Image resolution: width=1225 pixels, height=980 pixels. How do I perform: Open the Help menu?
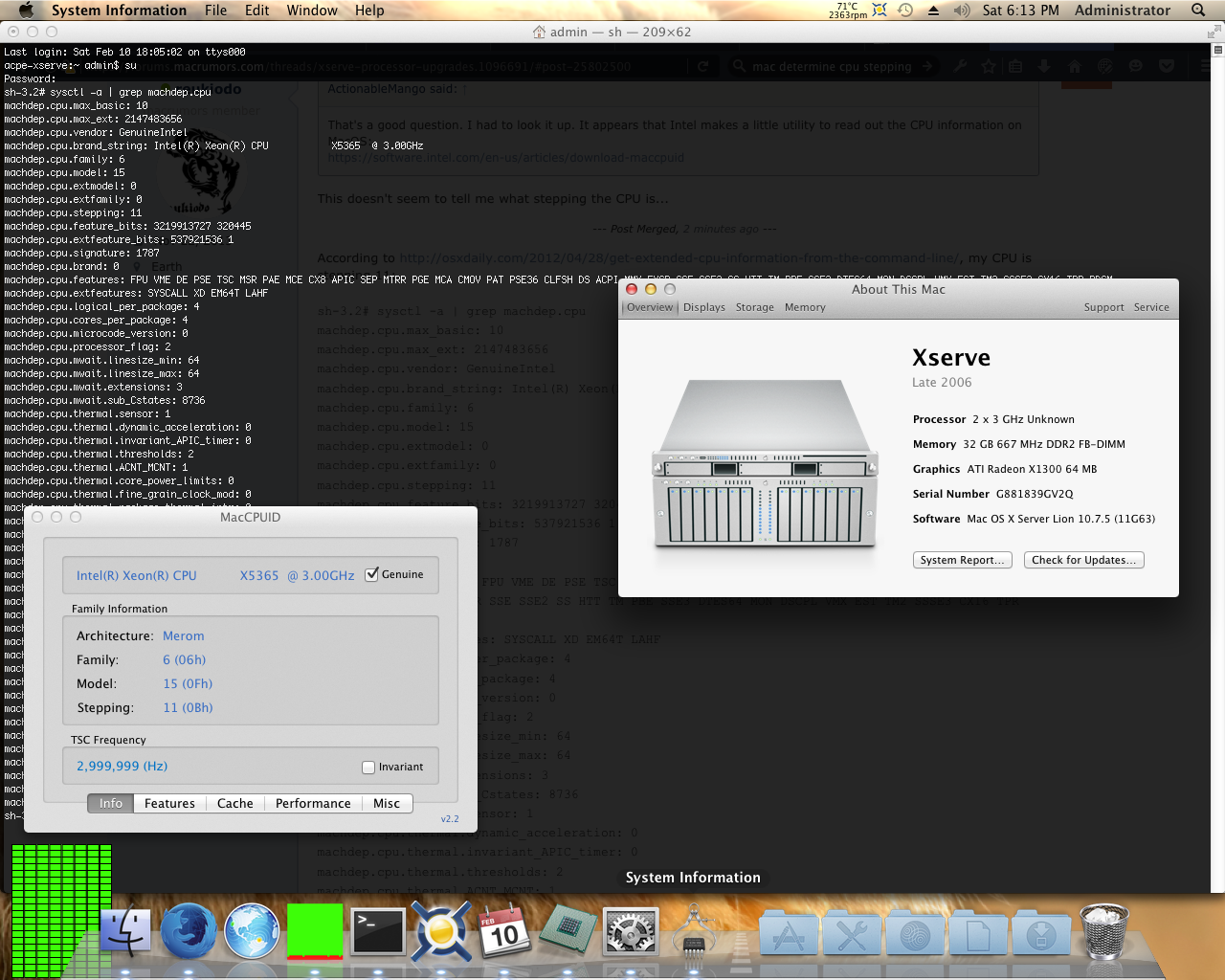coord(369,11)
